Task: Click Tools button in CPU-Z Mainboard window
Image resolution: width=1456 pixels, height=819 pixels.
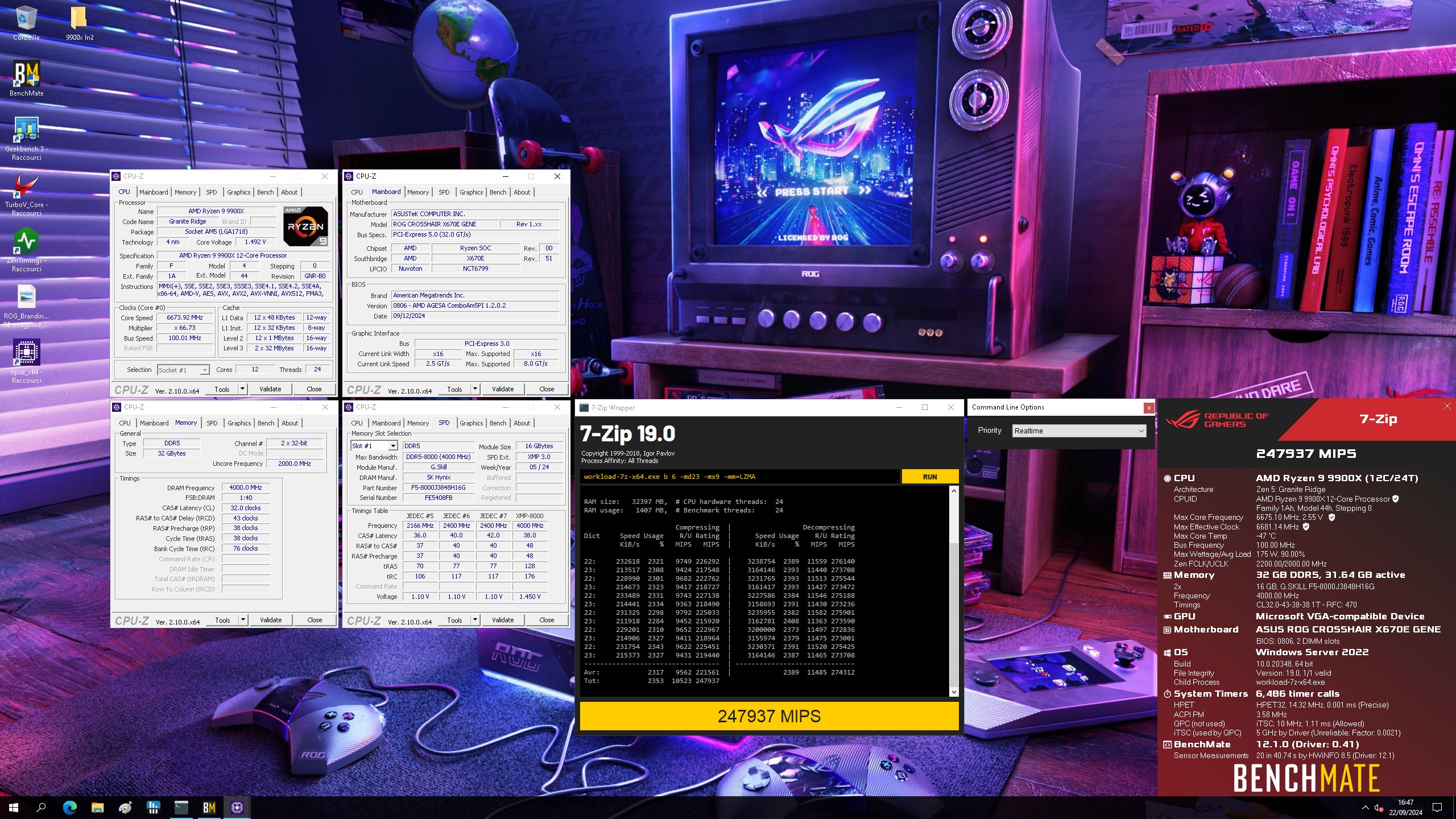Action: pyautogui.click(x=454, y=389)
